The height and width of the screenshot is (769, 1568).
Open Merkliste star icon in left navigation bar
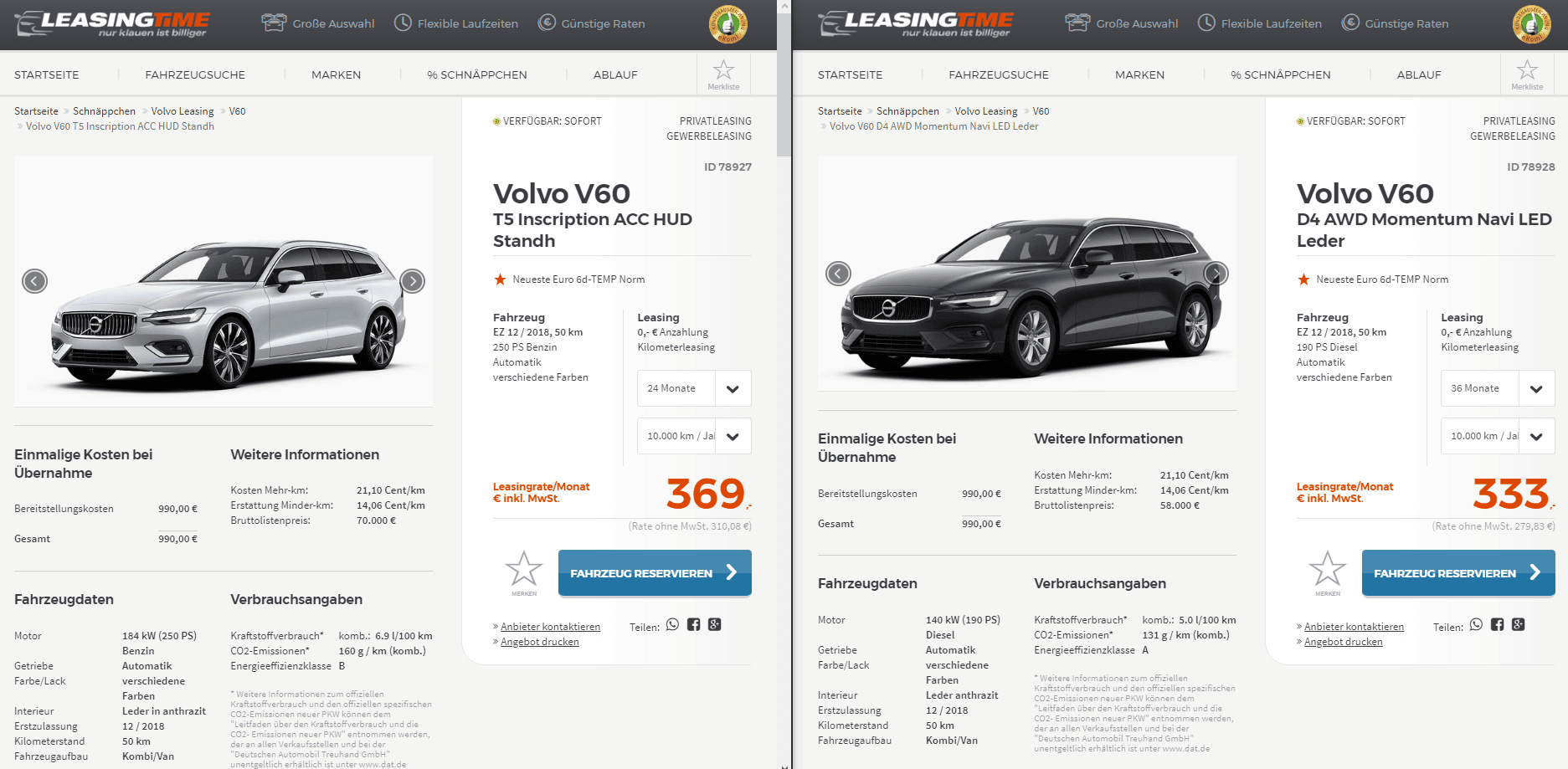723,74
